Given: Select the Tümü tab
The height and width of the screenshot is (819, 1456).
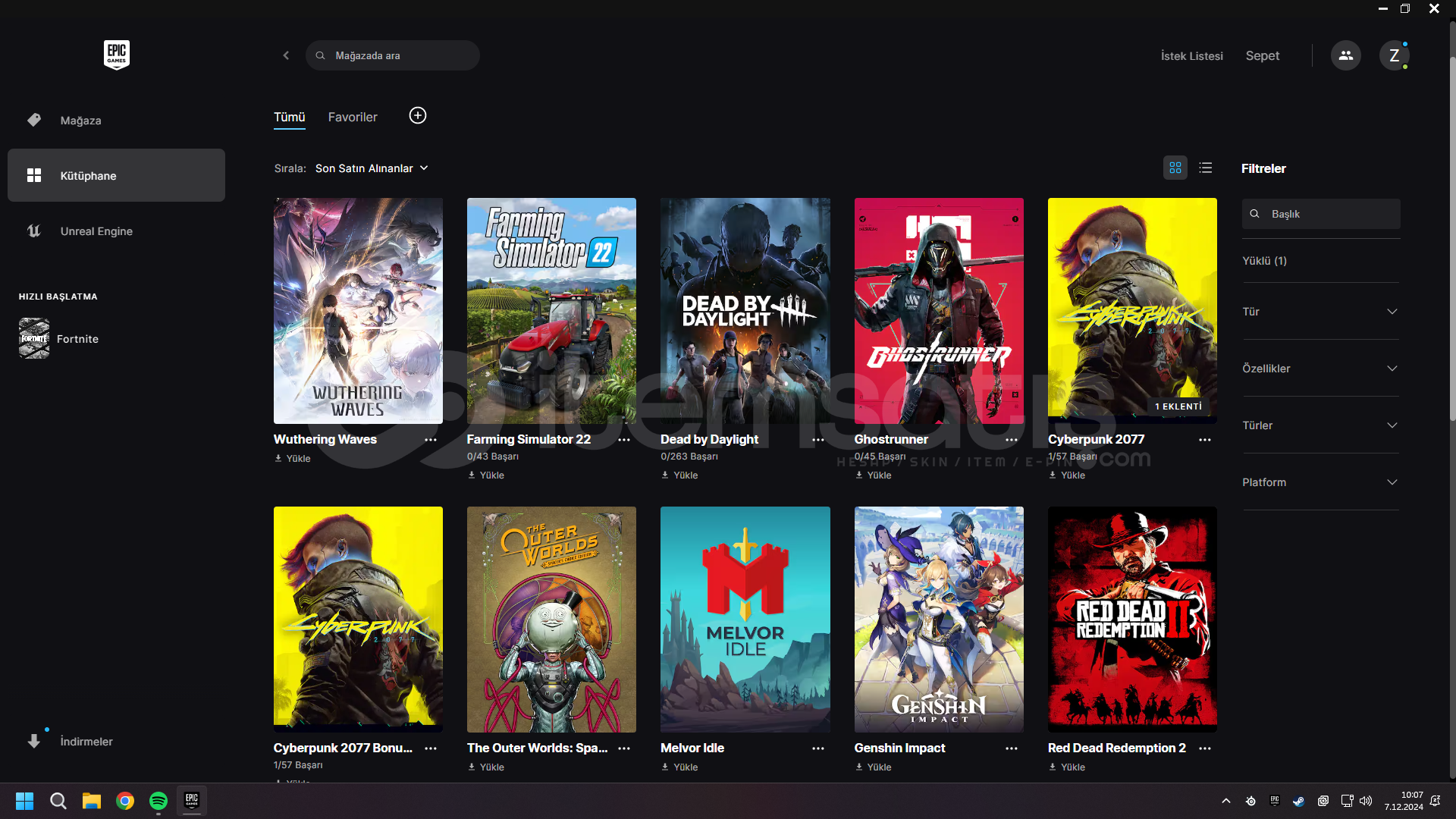Looking at the screenshot, I should click(289, 117).
